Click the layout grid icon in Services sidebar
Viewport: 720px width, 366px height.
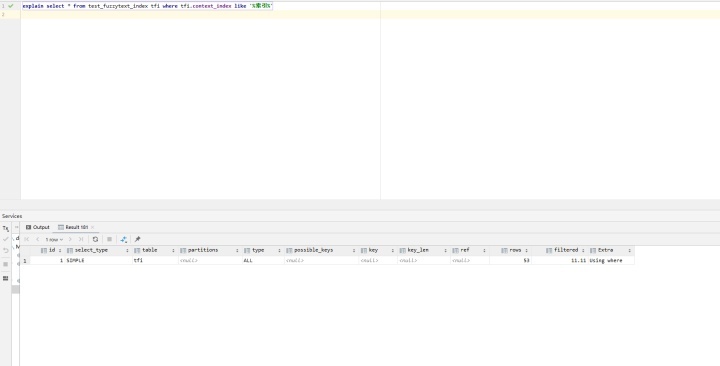click(x=6, y=278)
